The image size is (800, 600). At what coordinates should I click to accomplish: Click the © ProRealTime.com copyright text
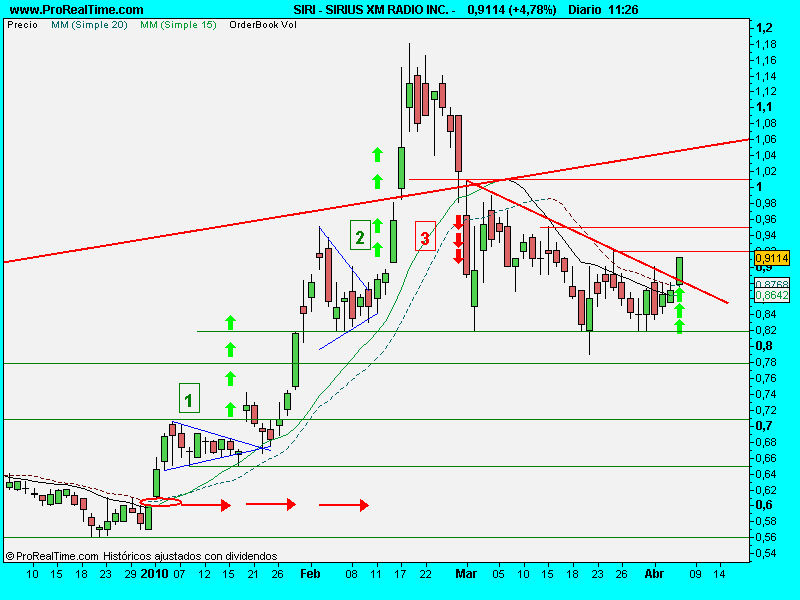tap(52, 556)
